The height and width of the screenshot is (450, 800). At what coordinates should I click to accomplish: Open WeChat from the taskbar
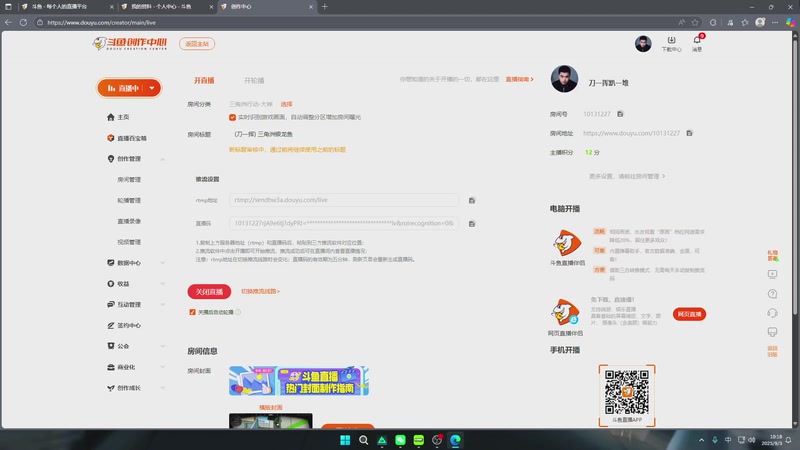[x=400, y=440]
